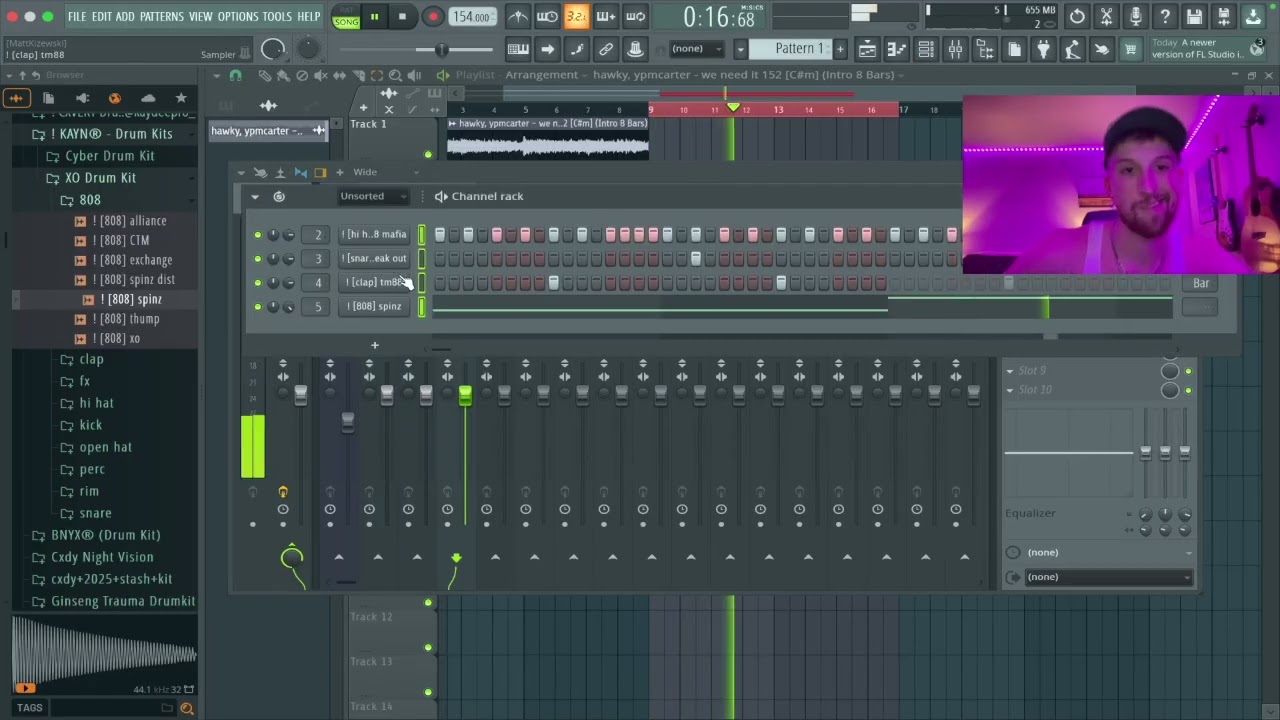Screen dimensions: 1280x720
Task: Toggle the metronome icon
Action: point(518,16)
